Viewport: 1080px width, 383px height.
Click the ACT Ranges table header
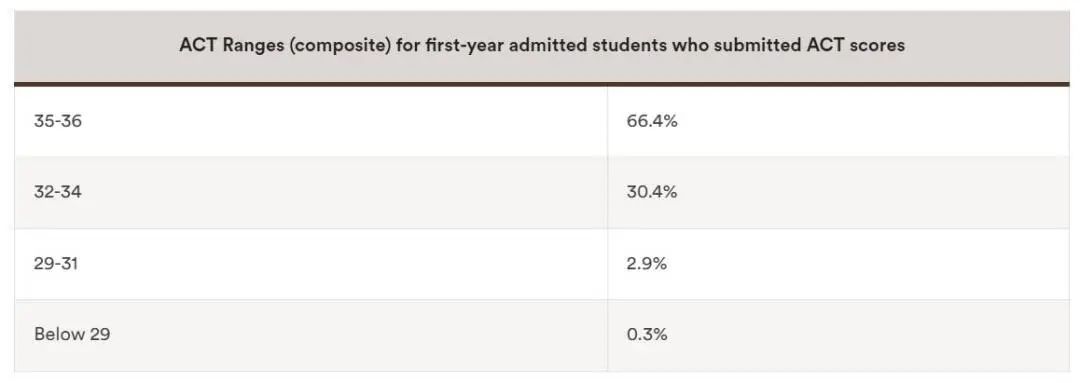pyautogui.click(x=541, y=46)
